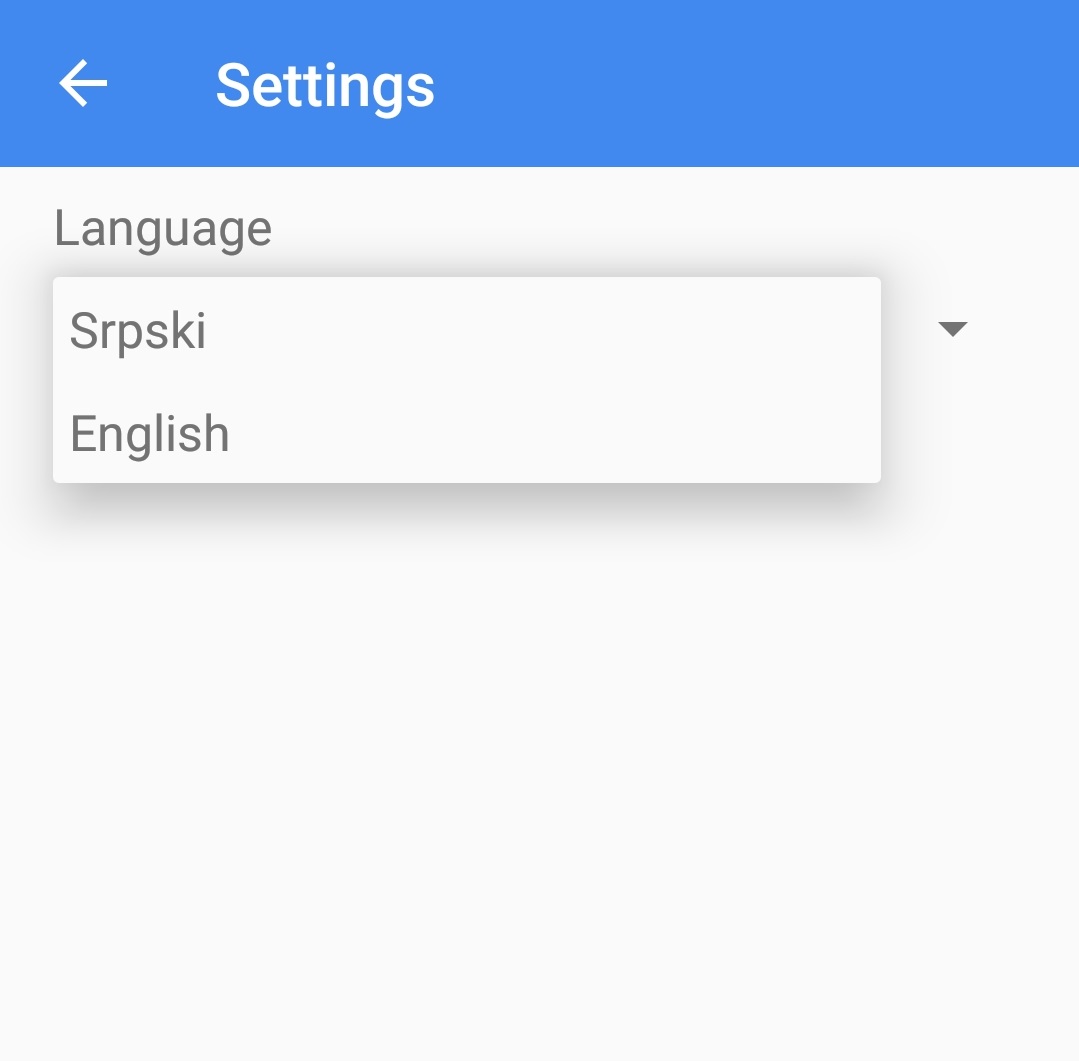Click the language dropdown arrow
The image size is (1079, 1061).
(x=952, y=329)
